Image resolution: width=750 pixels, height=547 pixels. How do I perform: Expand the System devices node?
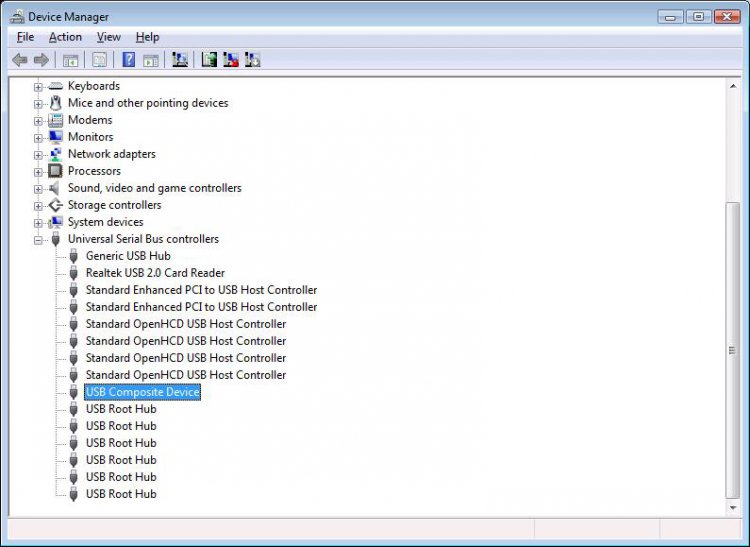click(x=38, y=223)
